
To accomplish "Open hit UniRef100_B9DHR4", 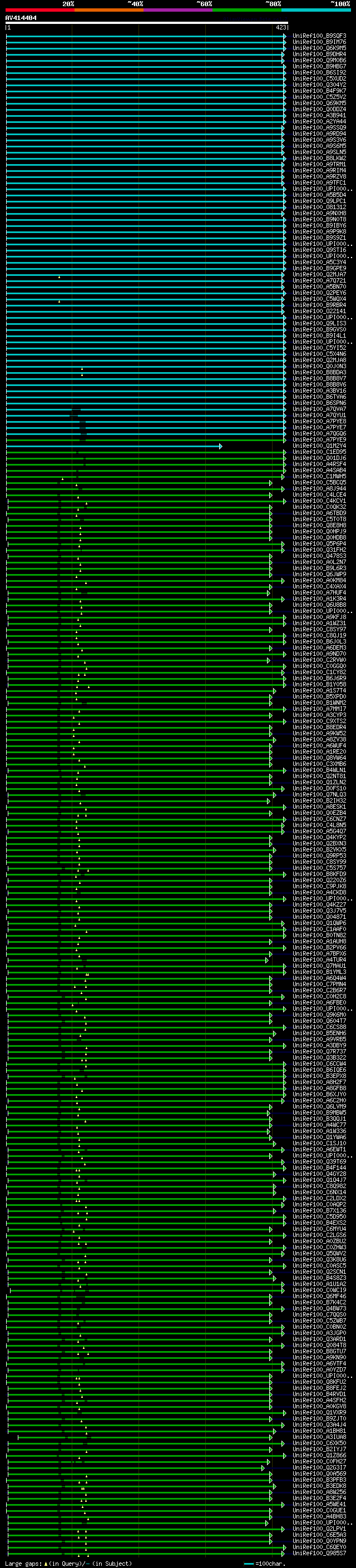I will pos(319,54).
